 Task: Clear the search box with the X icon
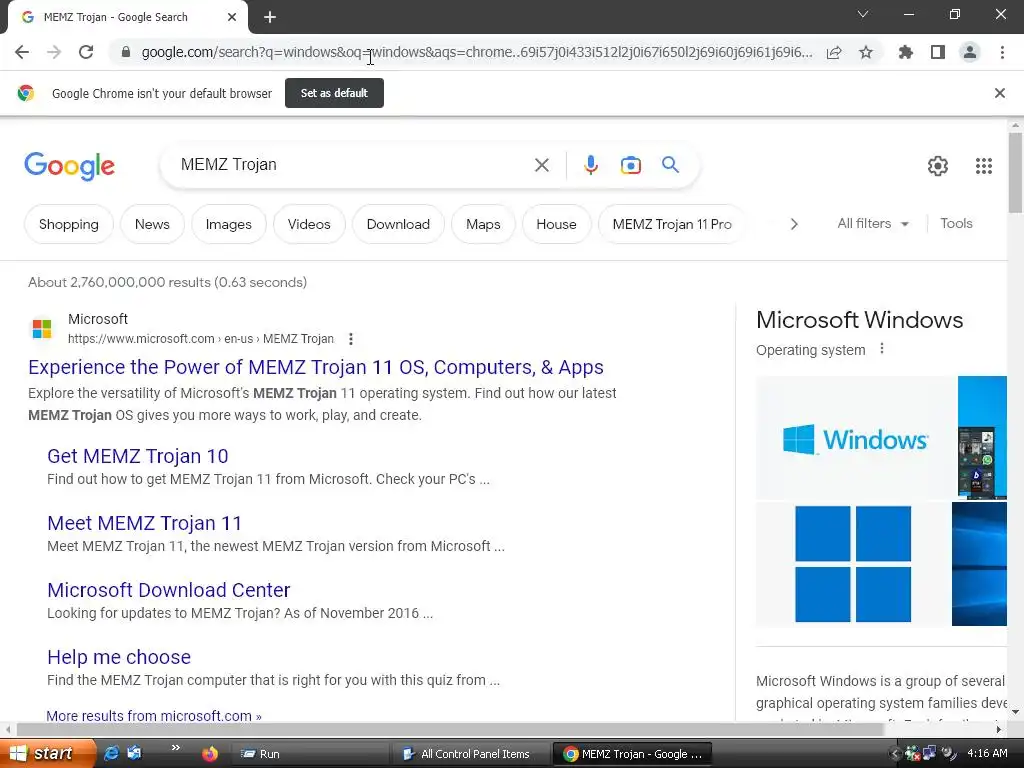point(541,165)
